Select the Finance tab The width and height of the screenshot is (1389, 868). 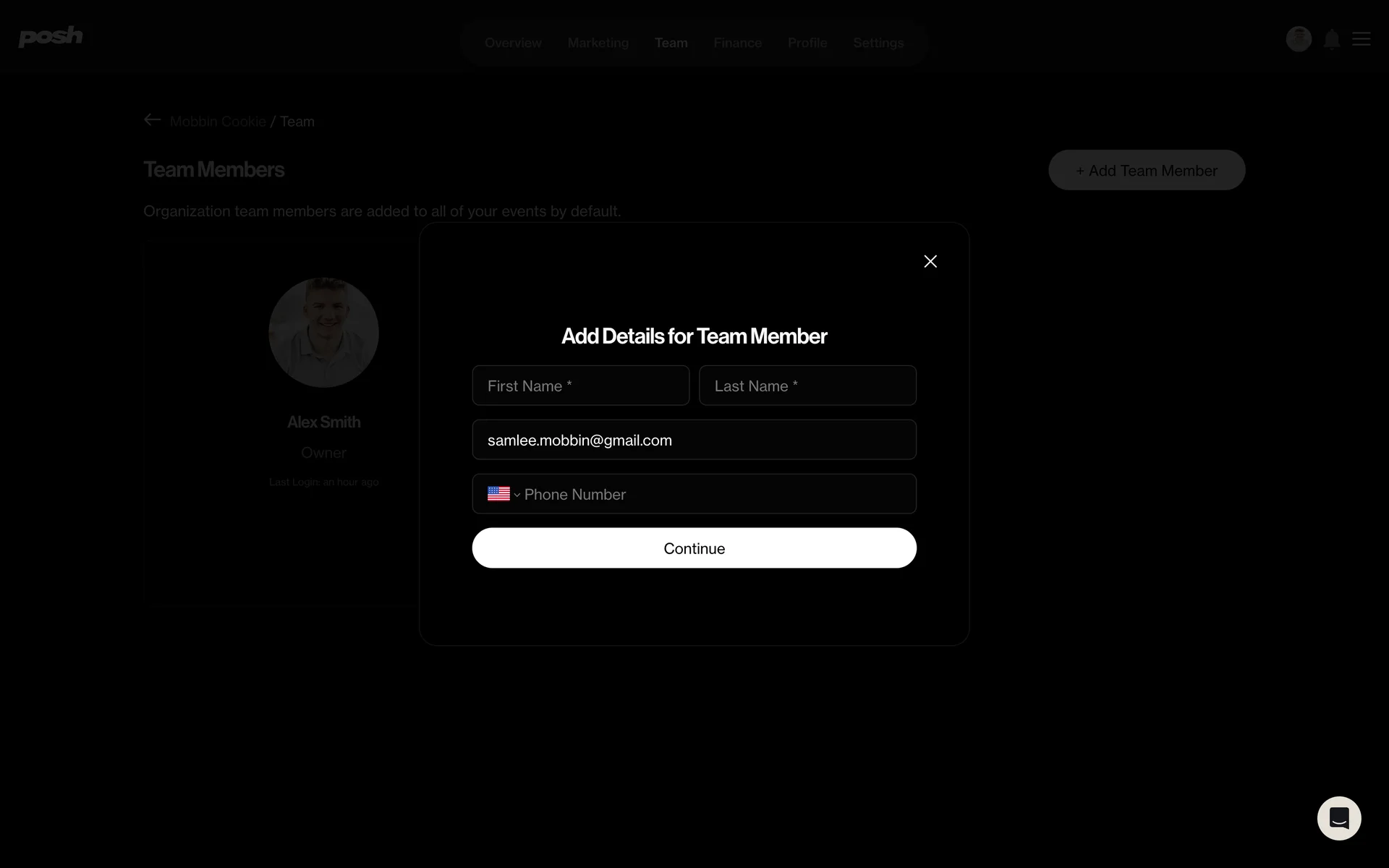[x=737, y=43]
